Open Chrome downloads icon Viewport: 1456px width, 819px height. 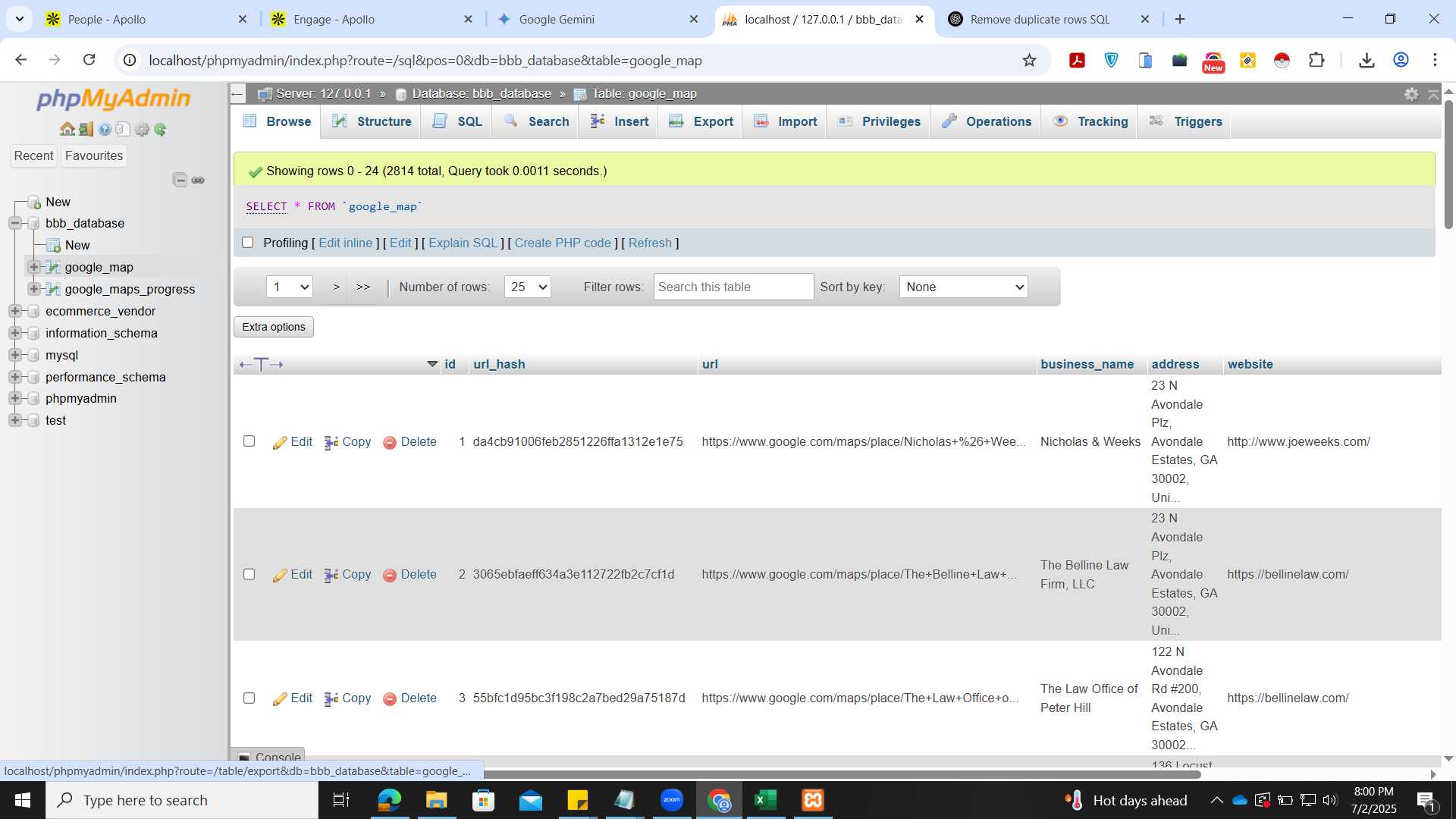(1367, 60)
